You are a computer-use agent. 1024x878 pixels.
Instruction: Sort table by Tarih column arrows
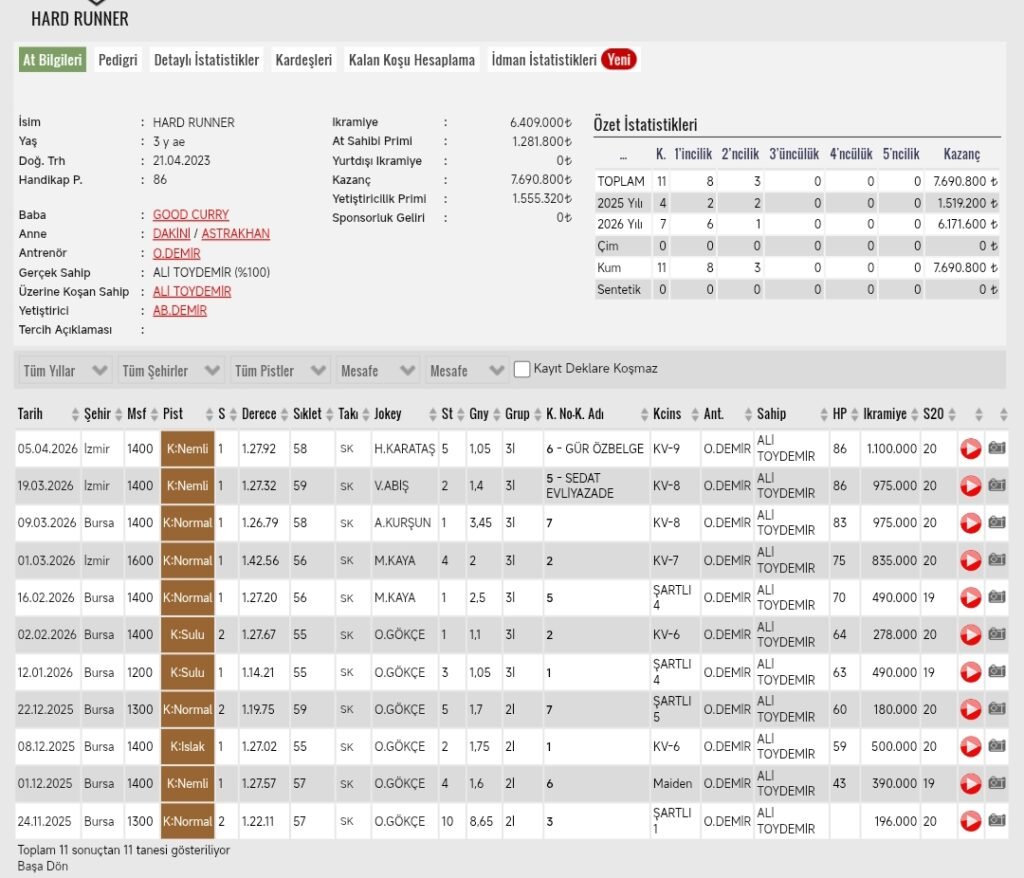pyautogui.click(x=75, y=414)
